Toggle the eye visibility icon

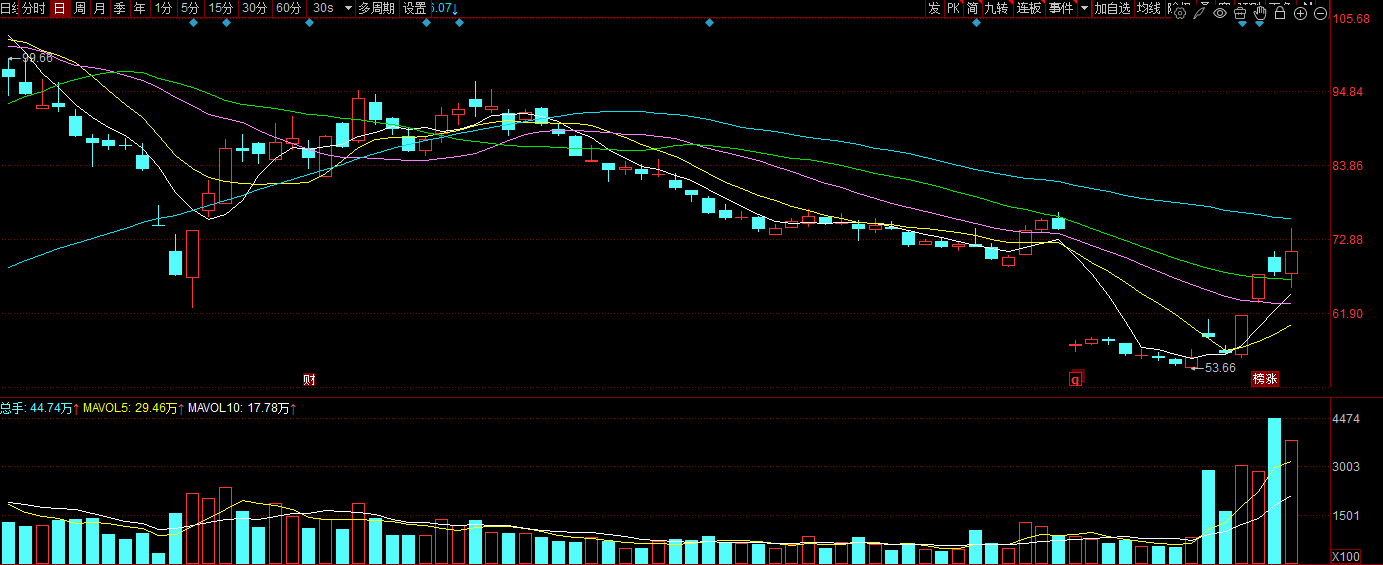[x=1220, y=13]
